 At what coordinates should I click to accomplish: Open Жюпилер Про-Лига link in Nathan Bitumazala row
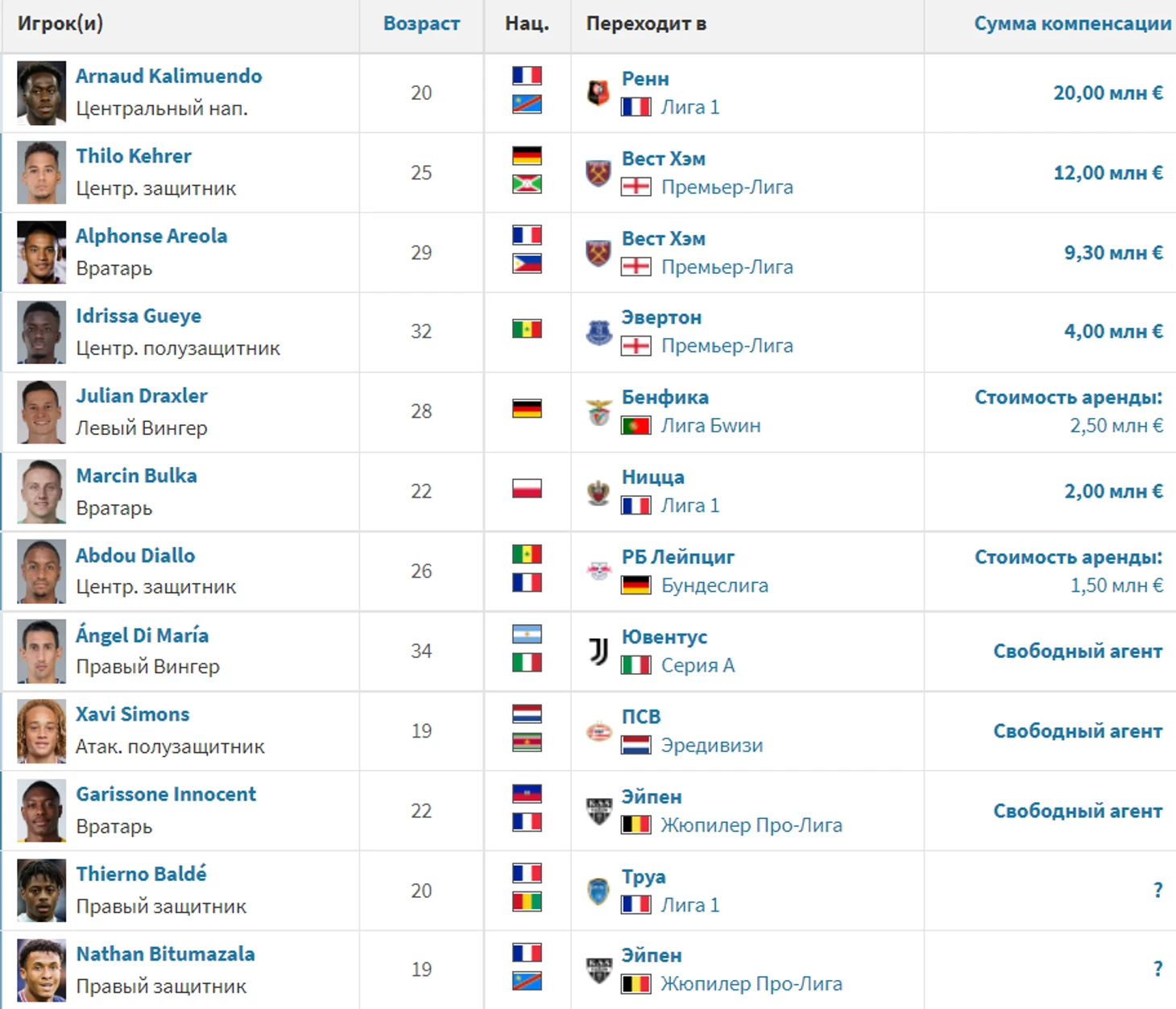tap(752, 983)
